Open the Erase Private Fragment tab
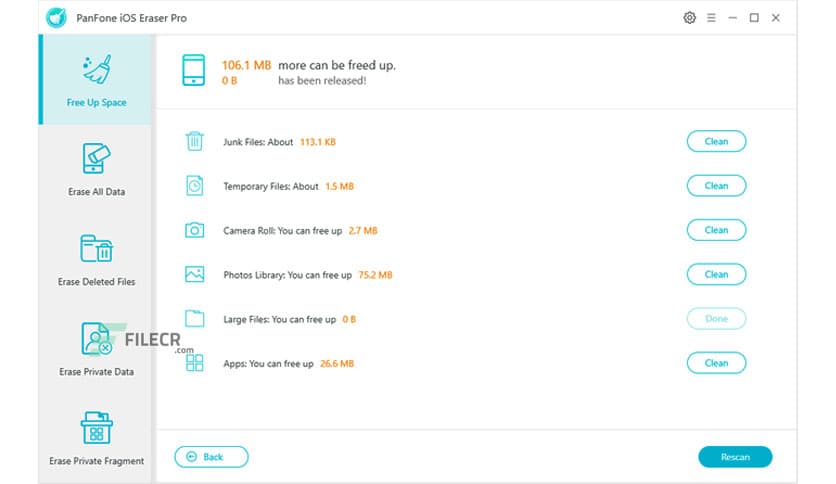 tap(96, 438)
